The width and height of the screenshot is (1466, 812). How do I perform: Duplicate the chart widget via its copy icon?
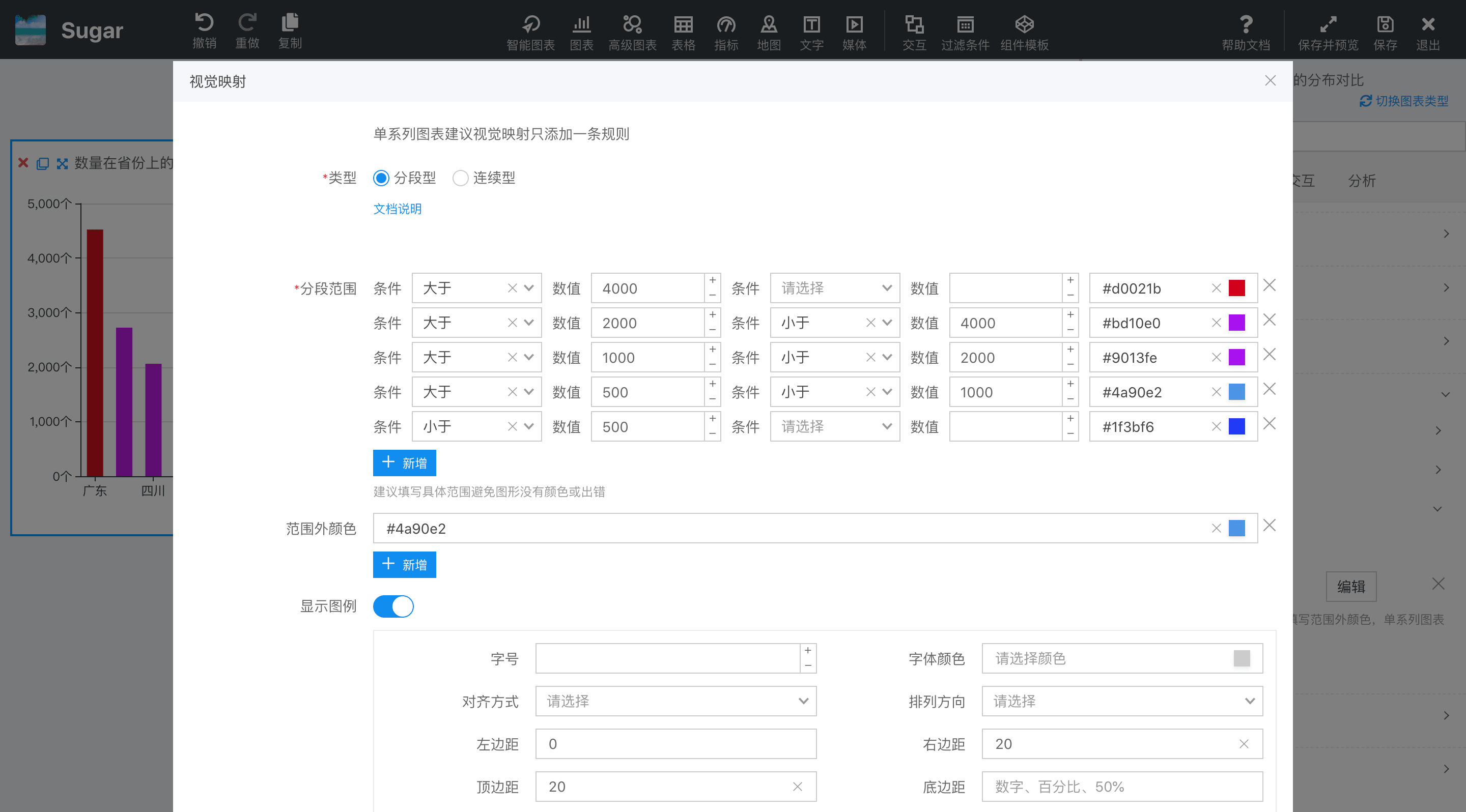[43, 164]
